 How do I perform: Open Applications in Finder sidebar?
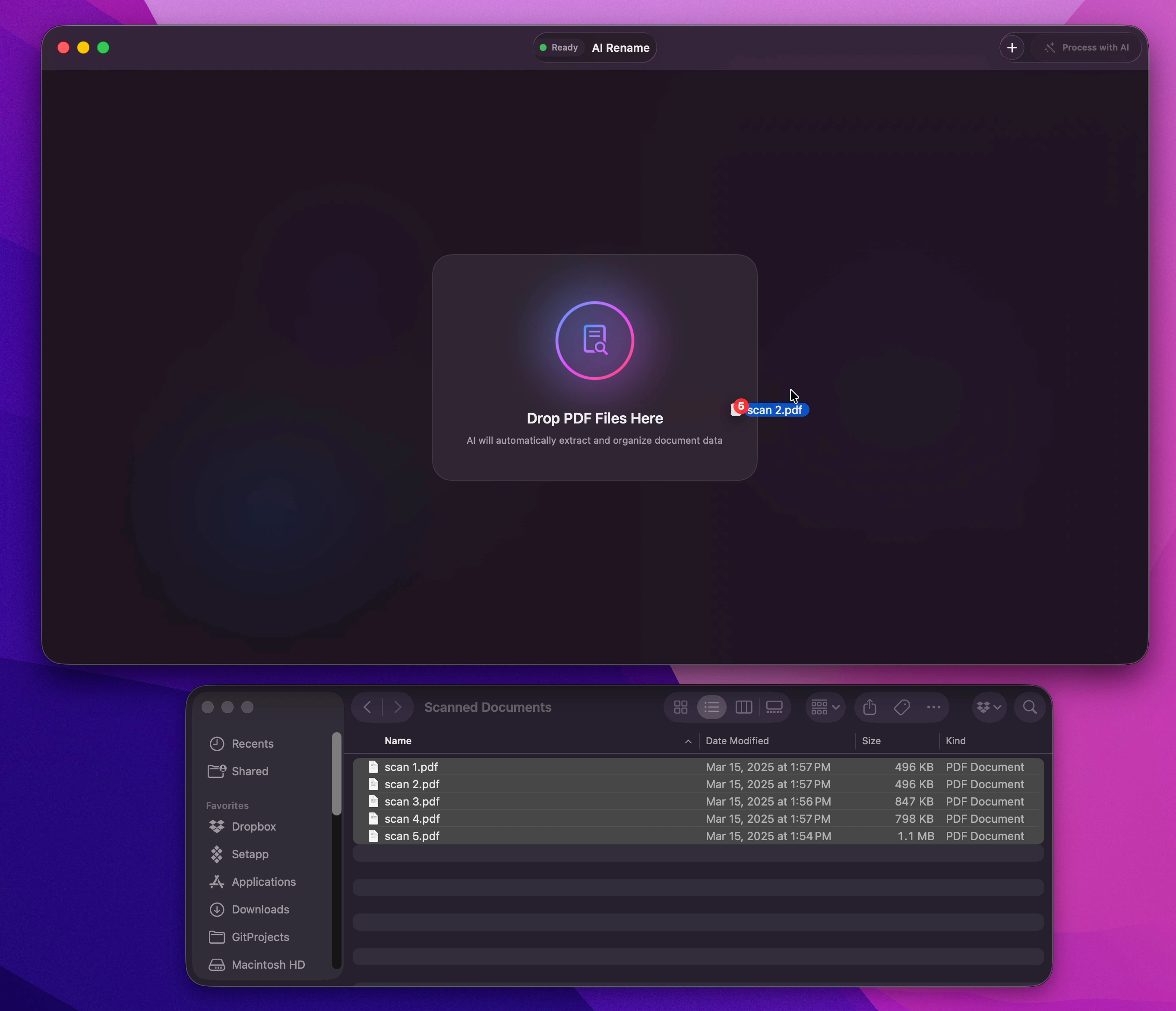[x=263, y=882]
